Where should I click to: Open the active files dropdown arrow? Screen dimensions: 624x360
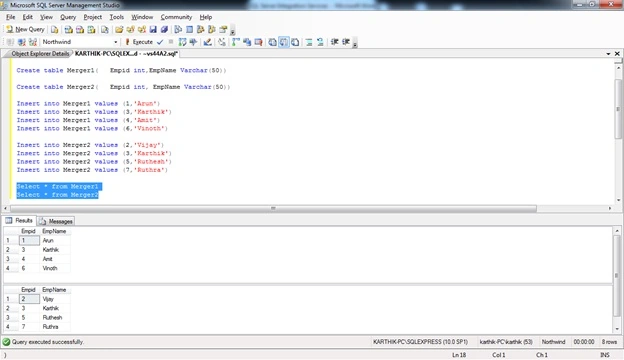pos(608,54)
